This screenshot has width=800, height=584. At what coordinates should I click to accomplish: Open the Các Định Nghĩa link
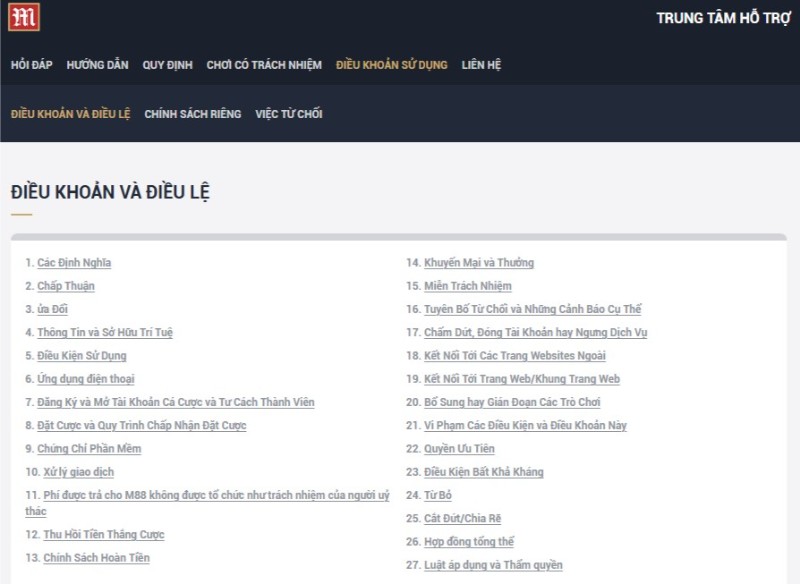pyautogui.click(x=74, y=263)
